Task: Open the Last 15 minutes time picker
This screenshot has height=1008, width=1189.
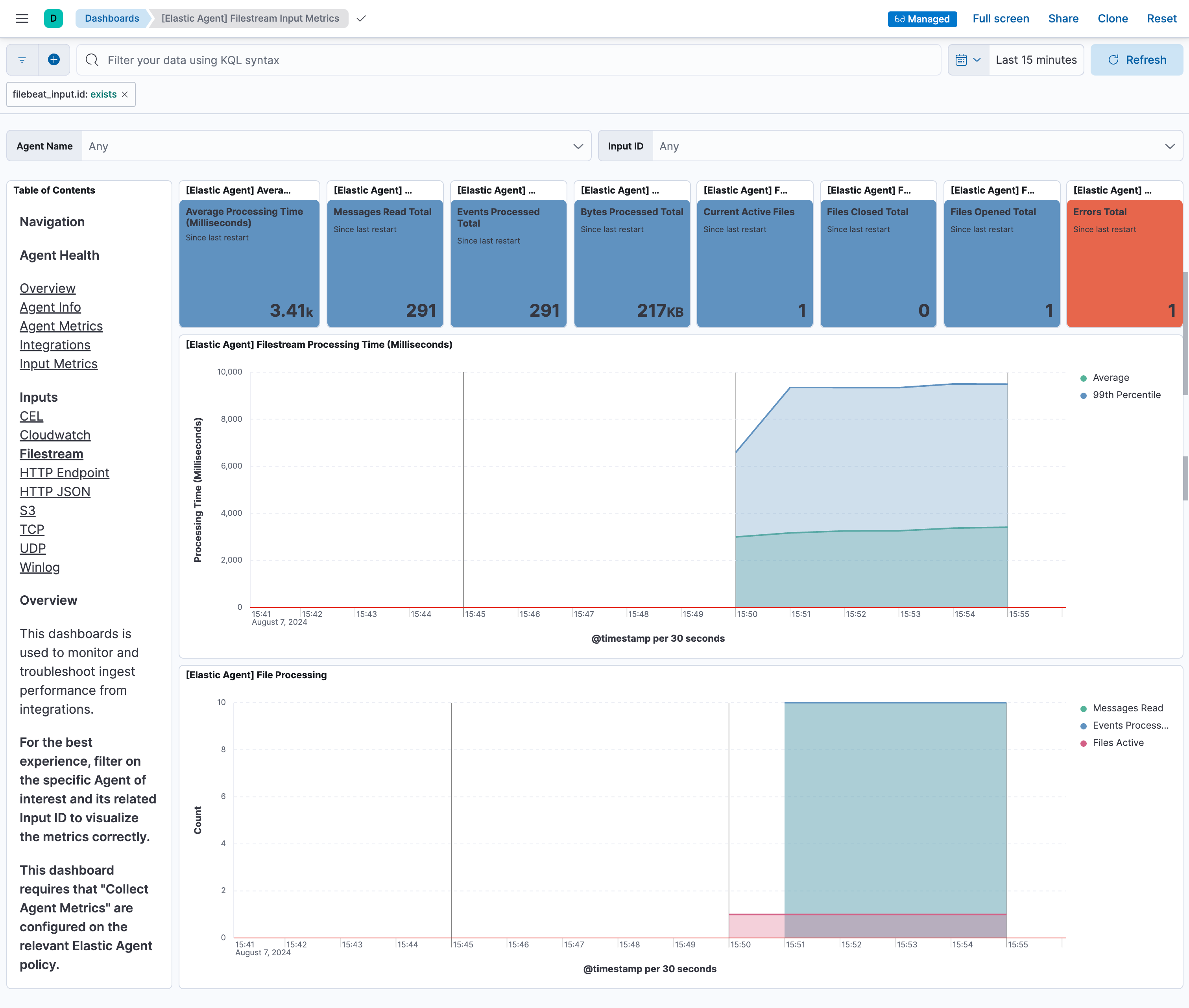Action: pyautogui.click(x=1035, y=60)
